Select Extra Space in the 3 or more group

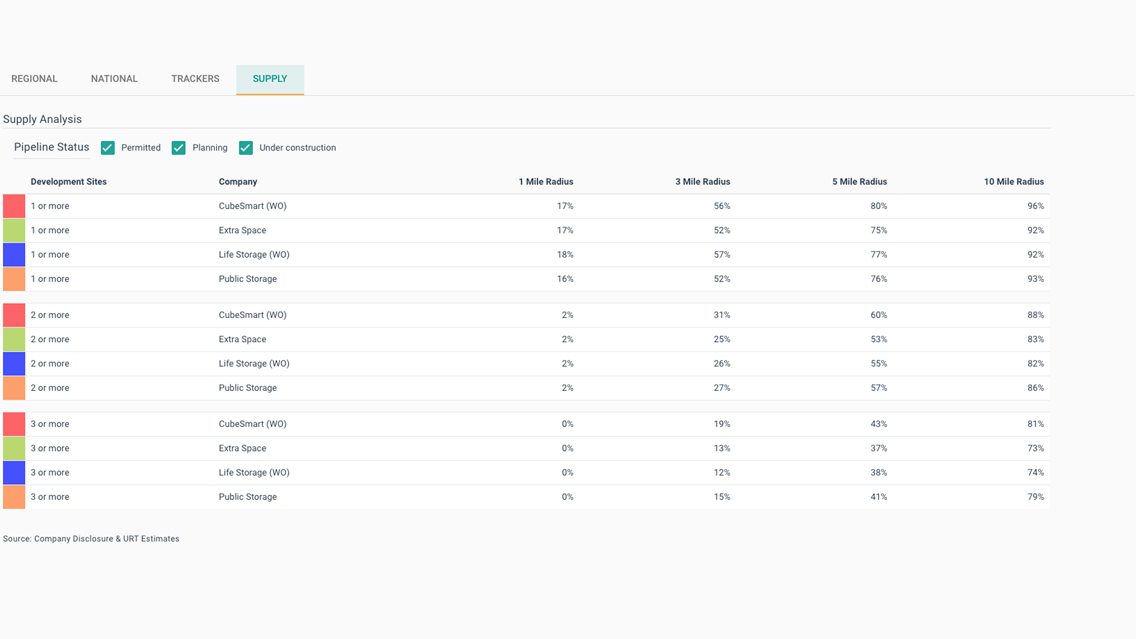pyautogui.click(x=242, y=448)
